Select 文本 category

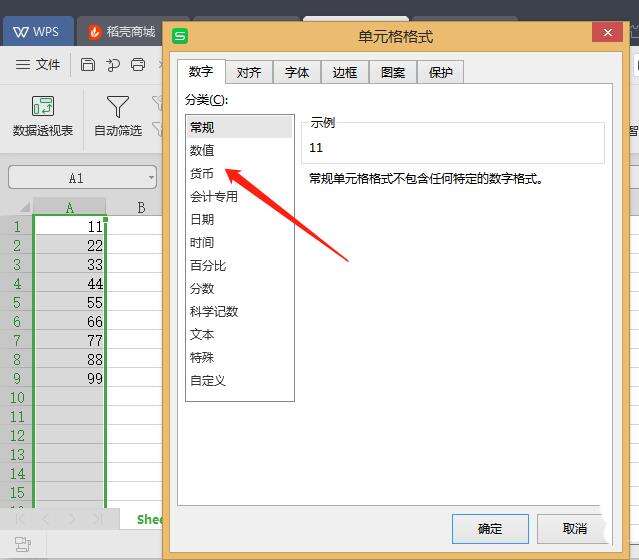tap(240, 334)
